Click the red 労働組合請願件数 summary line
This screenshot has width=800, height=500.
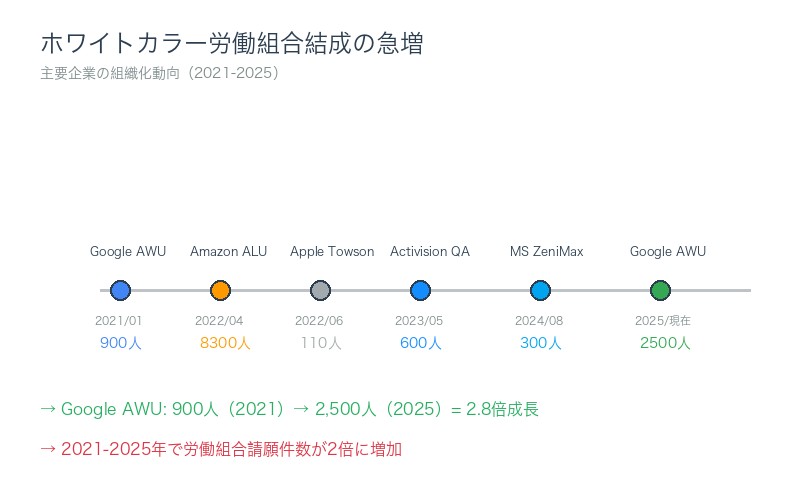221,449
